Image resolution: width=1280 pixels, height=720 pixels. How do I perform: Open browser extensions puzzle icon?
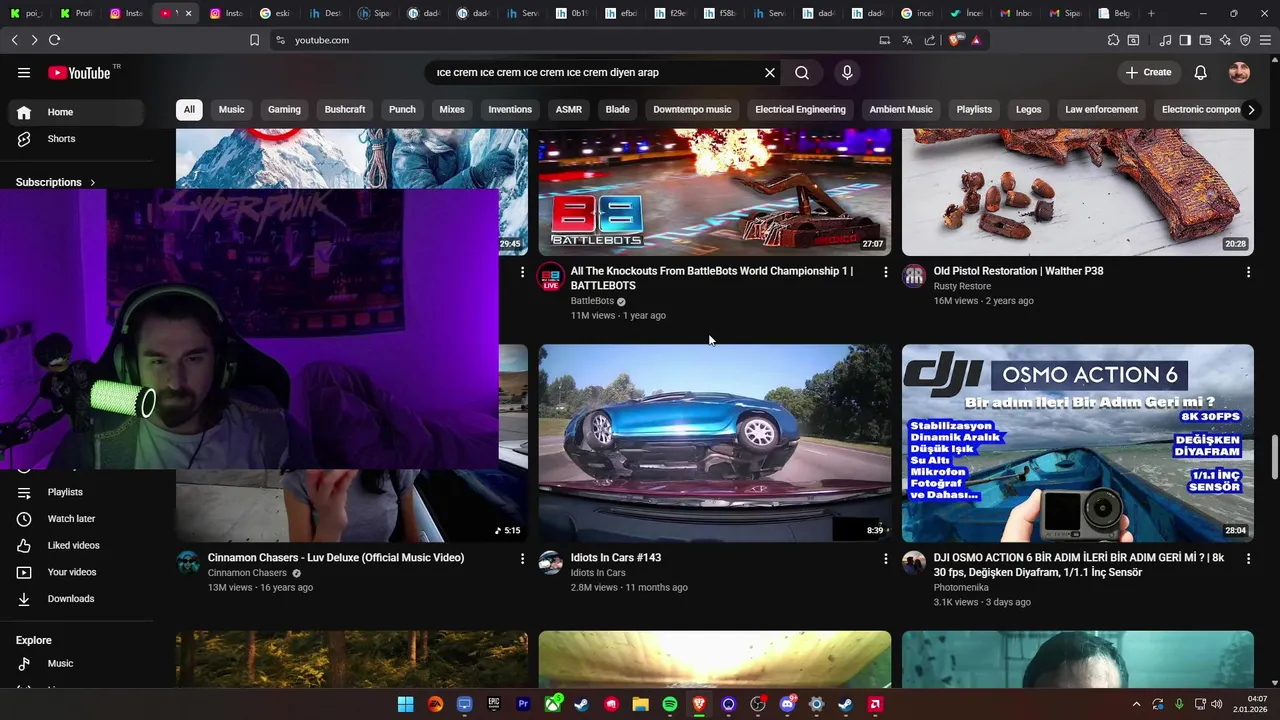[x=1113, y=40]
